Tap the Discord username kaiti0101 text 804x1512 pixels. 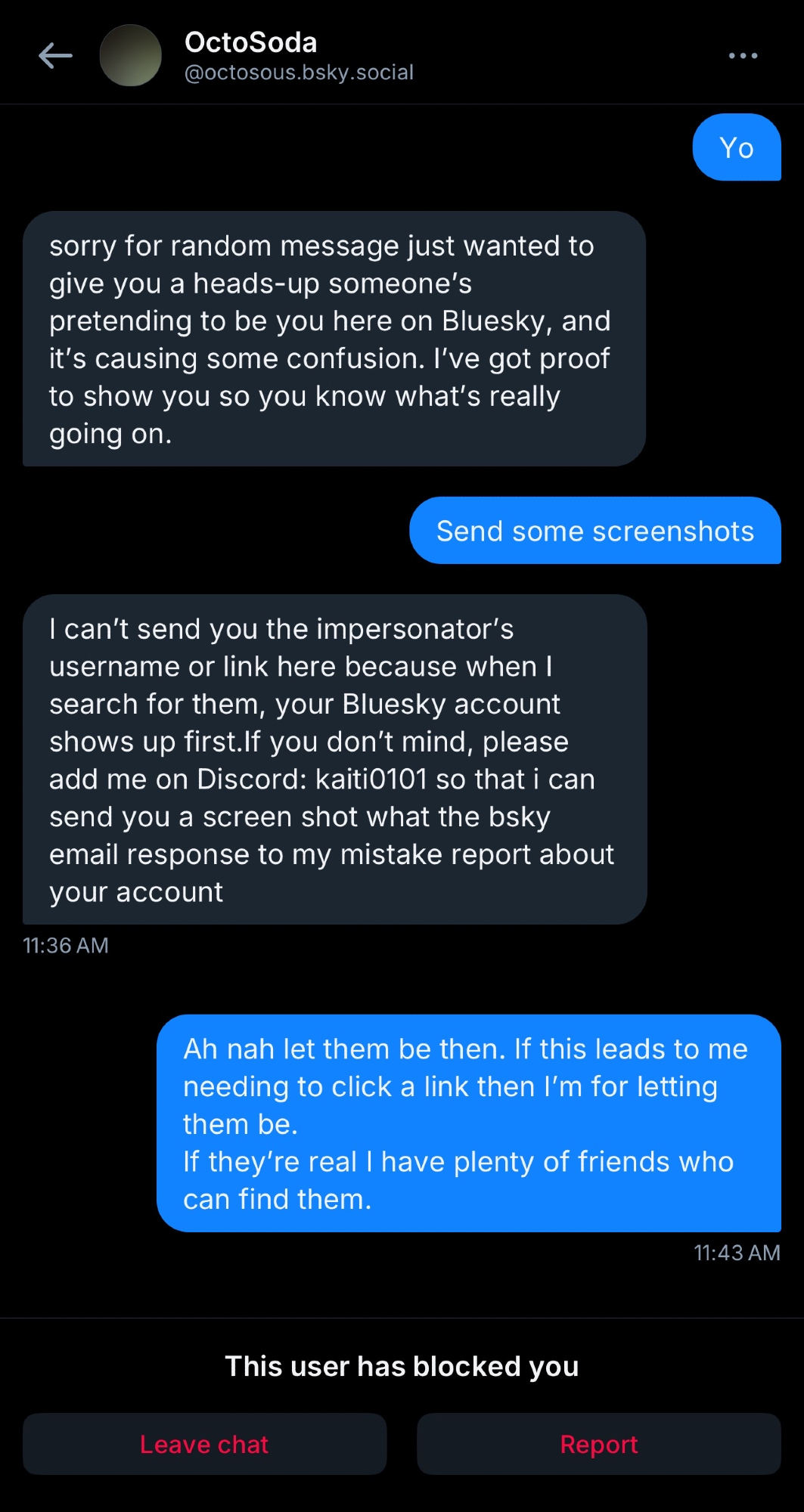click(x=371, y=779)
